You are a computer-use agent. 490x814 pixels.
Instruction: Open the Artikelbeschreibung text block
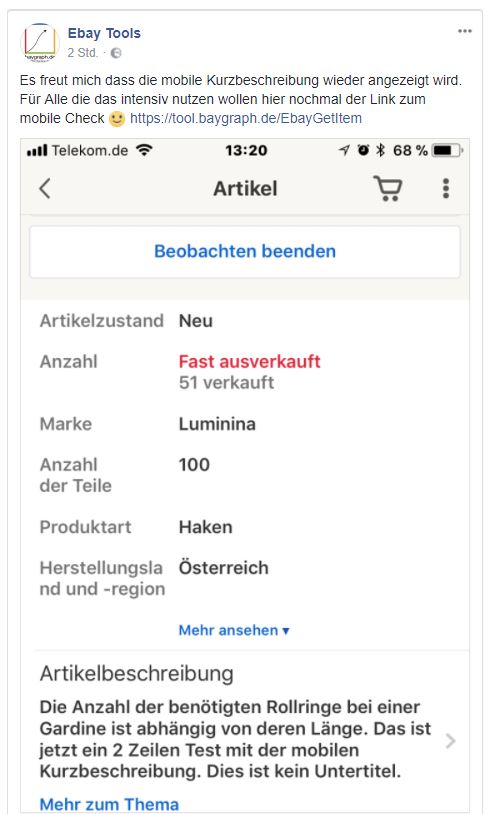pyautogui.click(x=235, y=739)
